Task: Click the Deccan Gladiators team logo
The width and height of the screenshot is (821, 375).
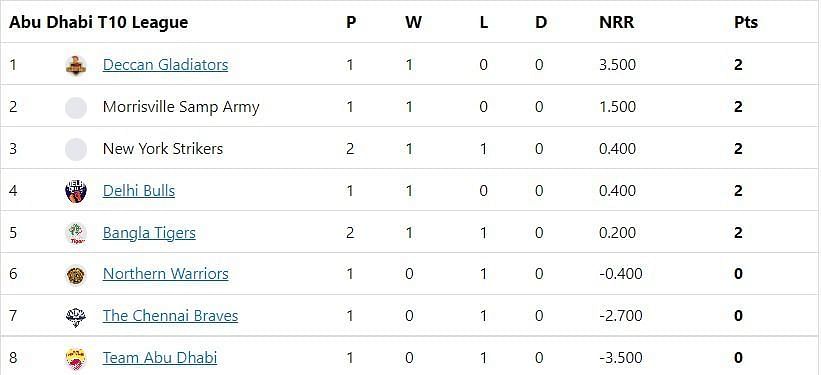Action: click(76, 65)
